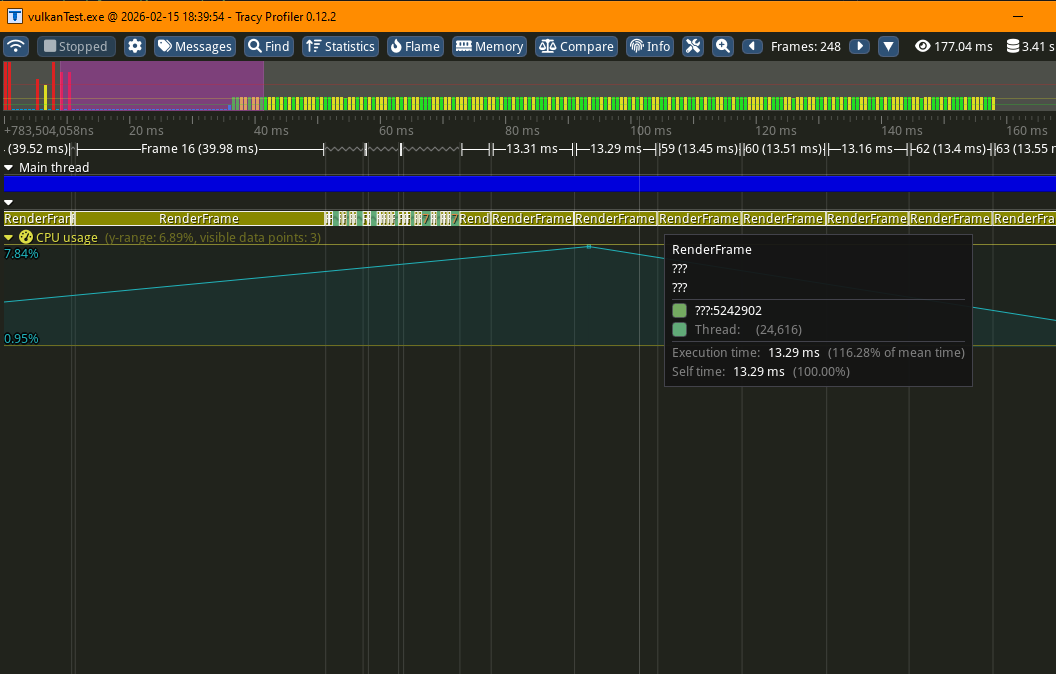Collapse the unnamed thread expander arrow
This screenshot has width=1056, height=674.
[9, 202]
